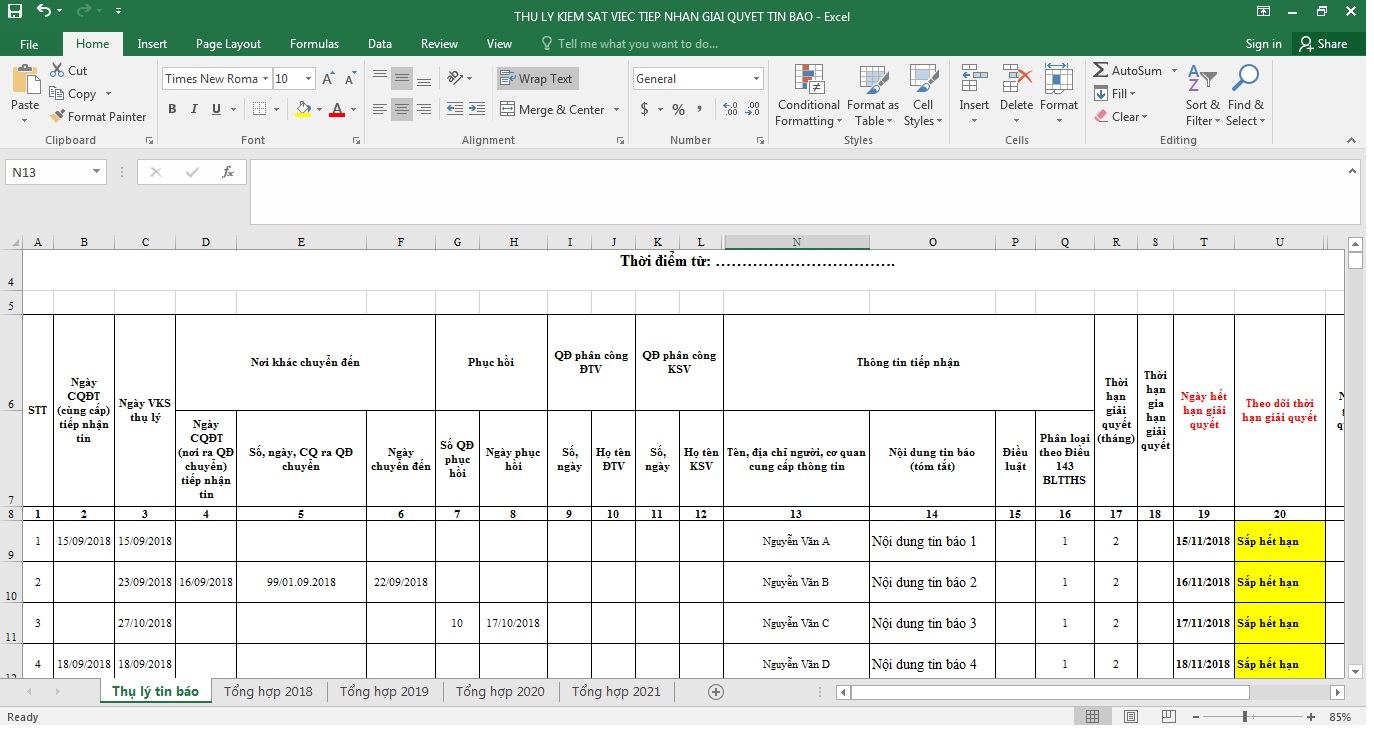This screenshot has height=729, width=1374.
Task: Click the Insert Function fx icon
Action: click(x=228, y=172)
